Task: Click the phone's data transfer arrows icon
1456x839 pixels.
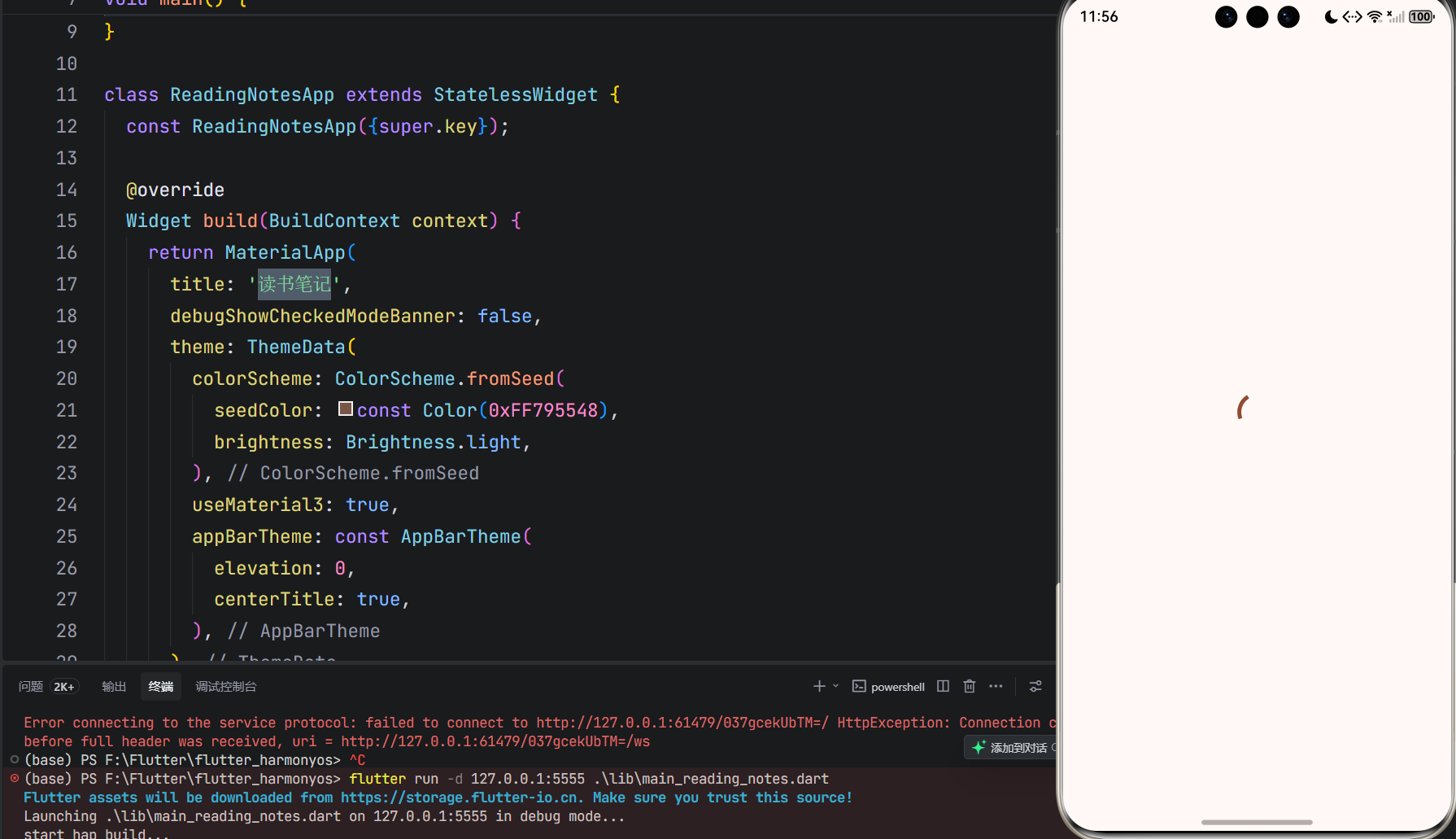Action: (1352, 16)
